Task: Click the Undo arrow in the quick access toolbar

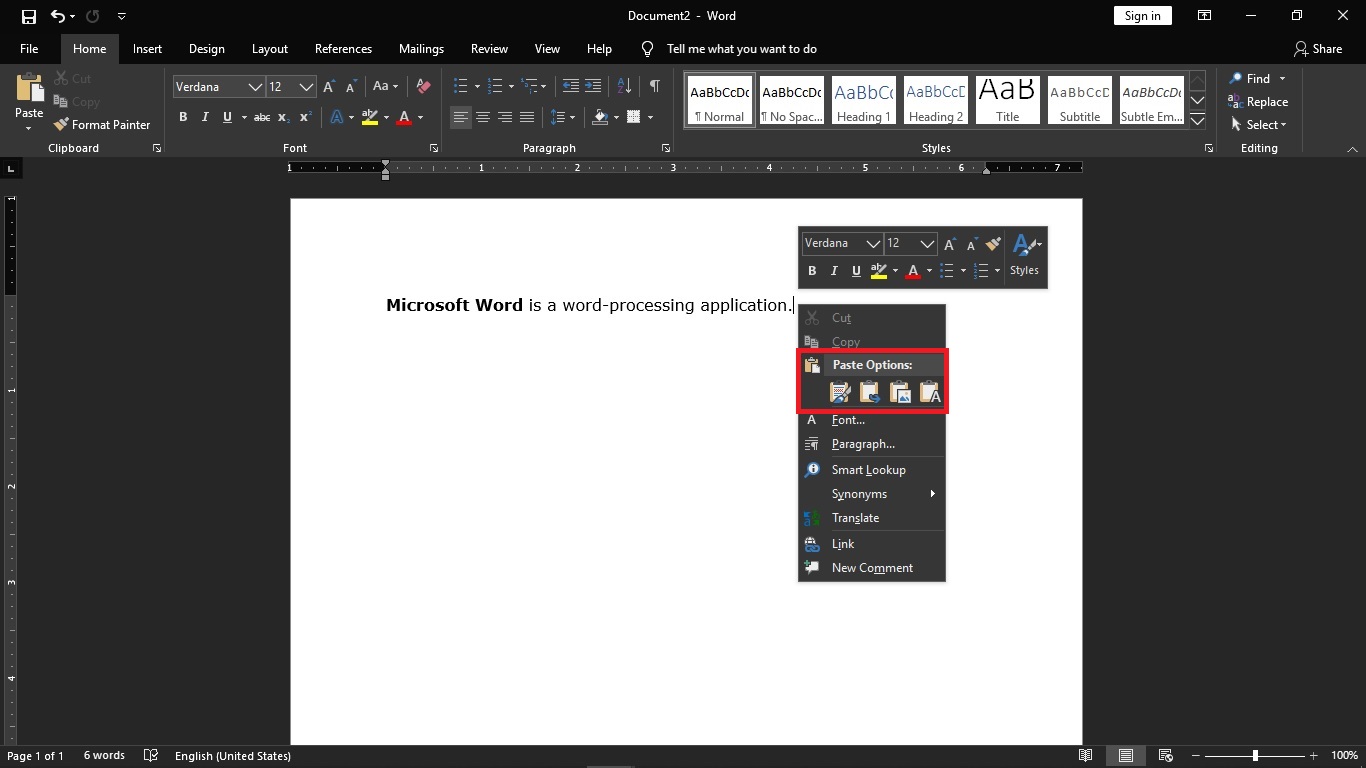Action: pyautogui.click(x=57, y=16)
